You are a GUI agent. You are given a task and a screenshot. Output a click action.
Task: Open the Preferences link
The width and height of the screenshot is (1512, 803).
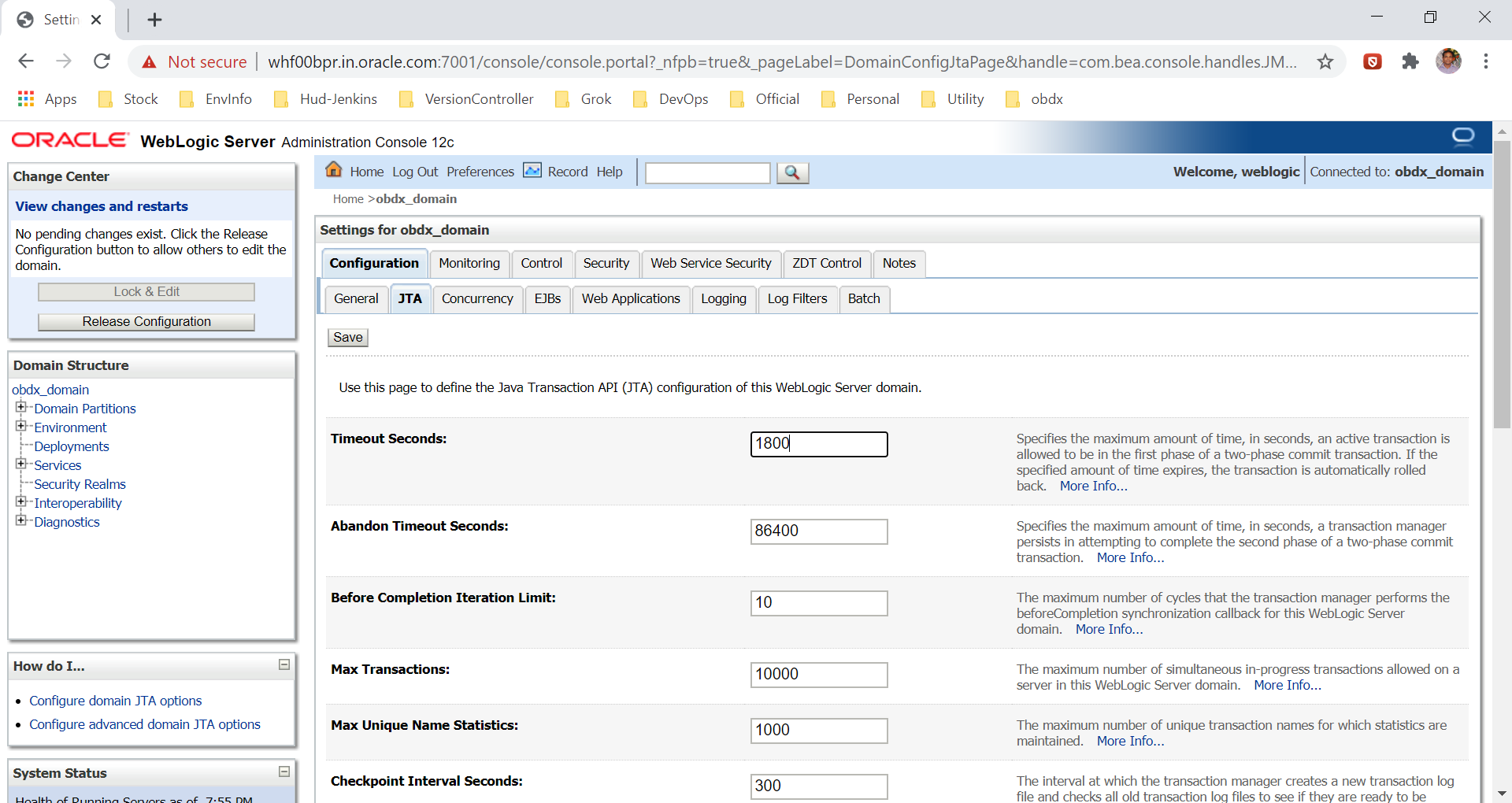[x=480, y=172]
